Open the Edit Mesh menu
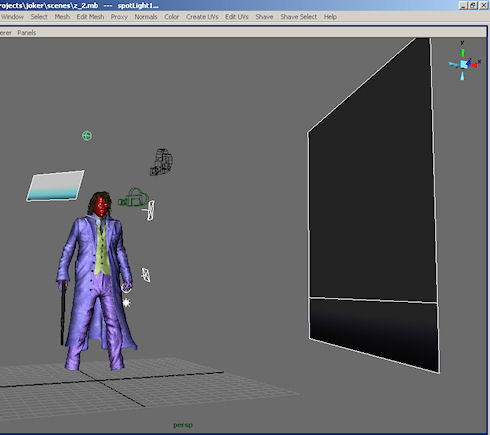This screenshot has height=435, width=490. 90,17
